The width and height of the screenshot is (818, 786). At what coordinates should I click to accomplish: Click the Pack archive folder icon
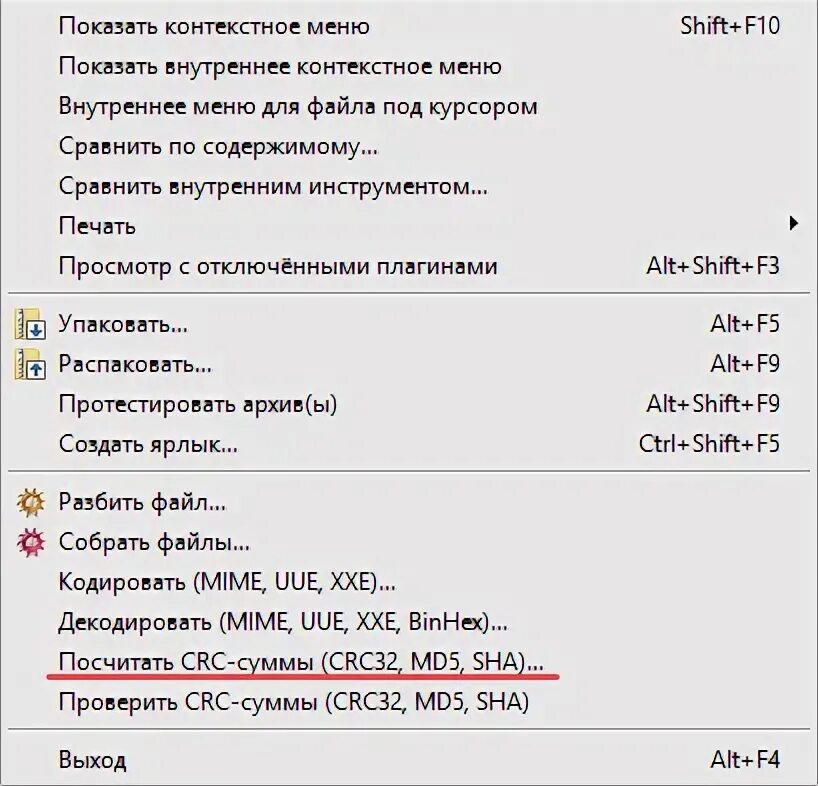coord(30,324)
